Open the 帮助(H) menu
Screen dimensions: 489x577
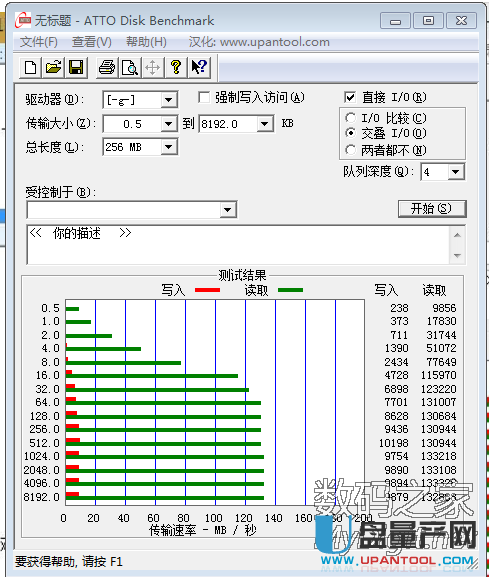(x=146, y=42)
